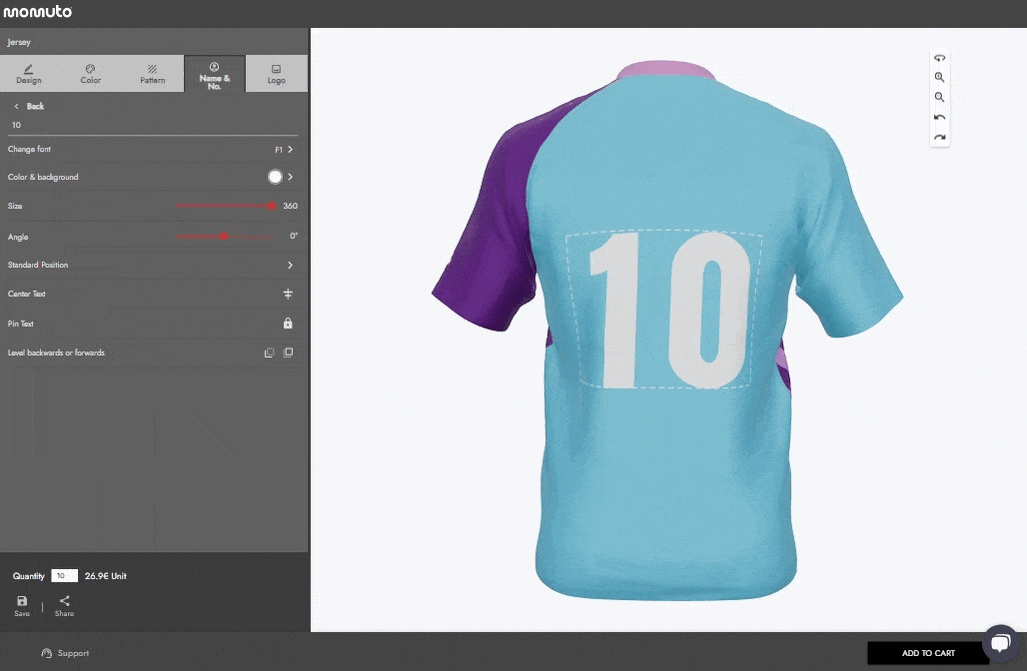
Task: Toggle the Pin Text lock
Action: 288,324
